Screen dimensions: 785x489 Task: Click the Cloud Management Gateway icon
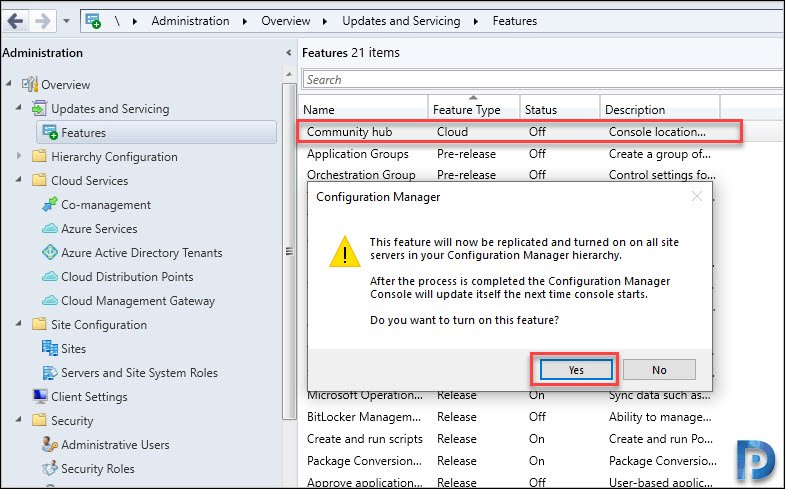[x=50, y=300]
